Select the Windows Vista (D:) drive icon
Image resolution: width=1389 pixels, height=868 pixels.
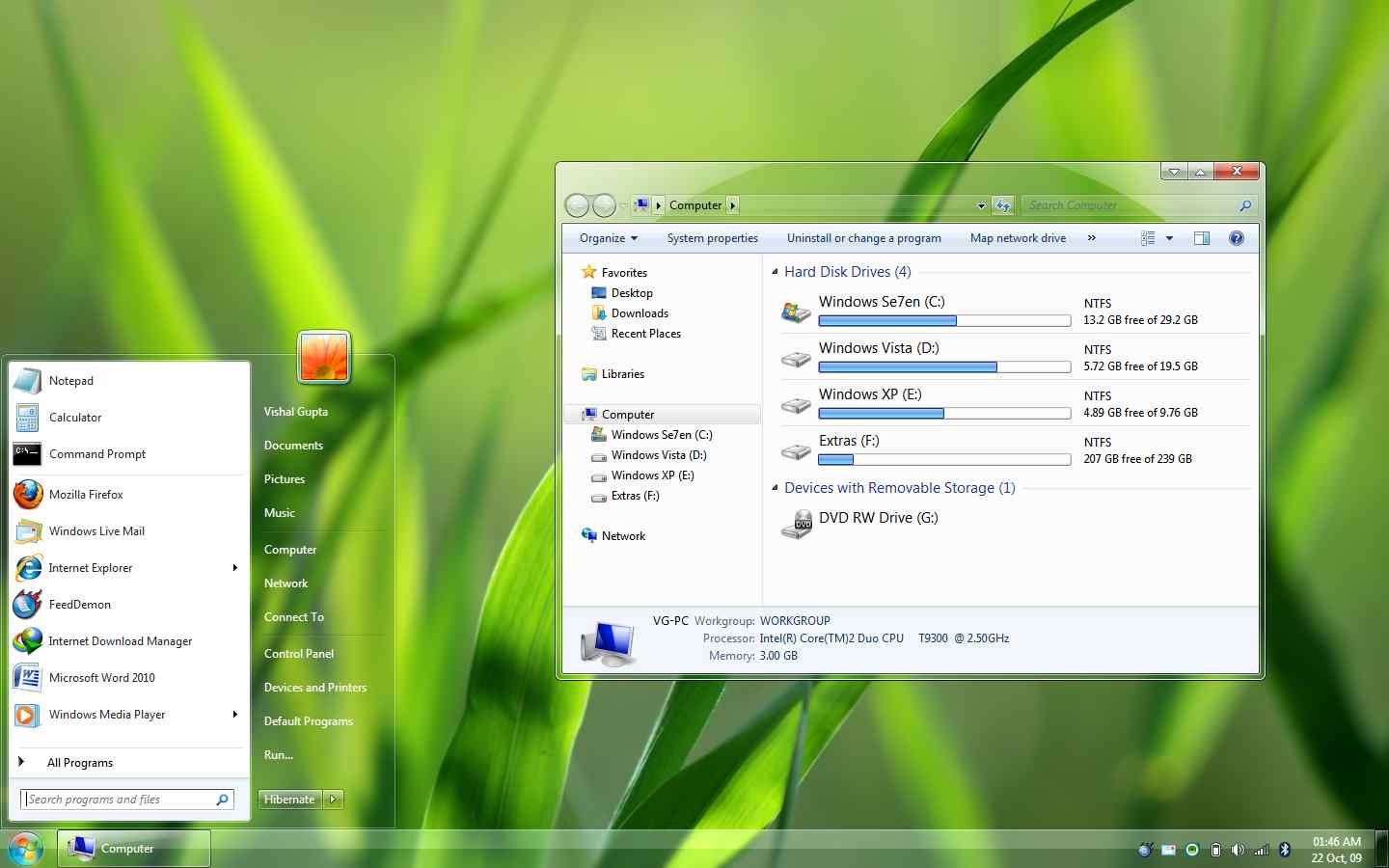click(x=797, y=359)
